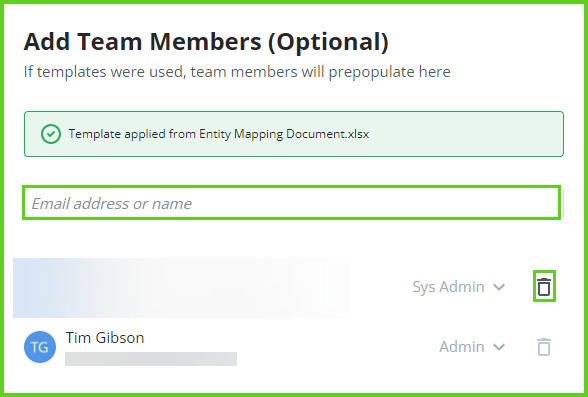
Task: Open Tim Gibson's Admin role dropdown
Action: tap(472, 347)
